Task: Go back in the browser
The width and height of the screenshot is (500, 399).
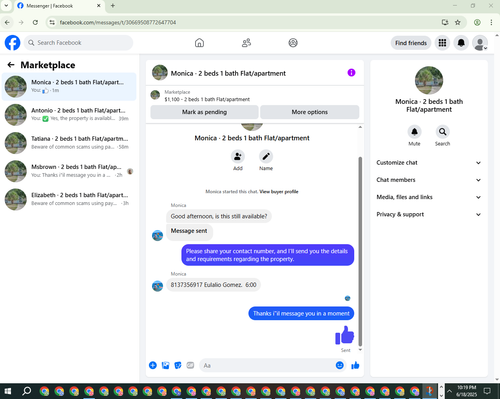Action: pyautogui.click(x=7, y=22)
